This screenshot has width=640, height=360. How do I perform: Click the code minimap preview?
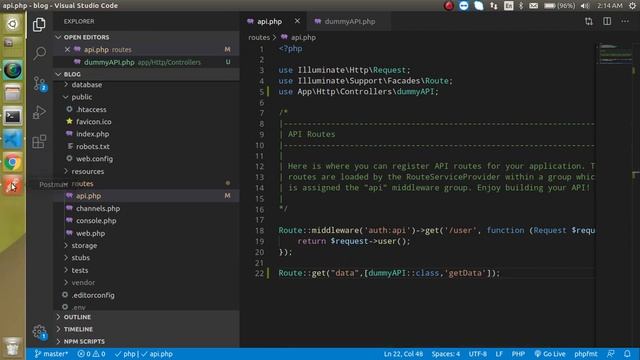616,53
